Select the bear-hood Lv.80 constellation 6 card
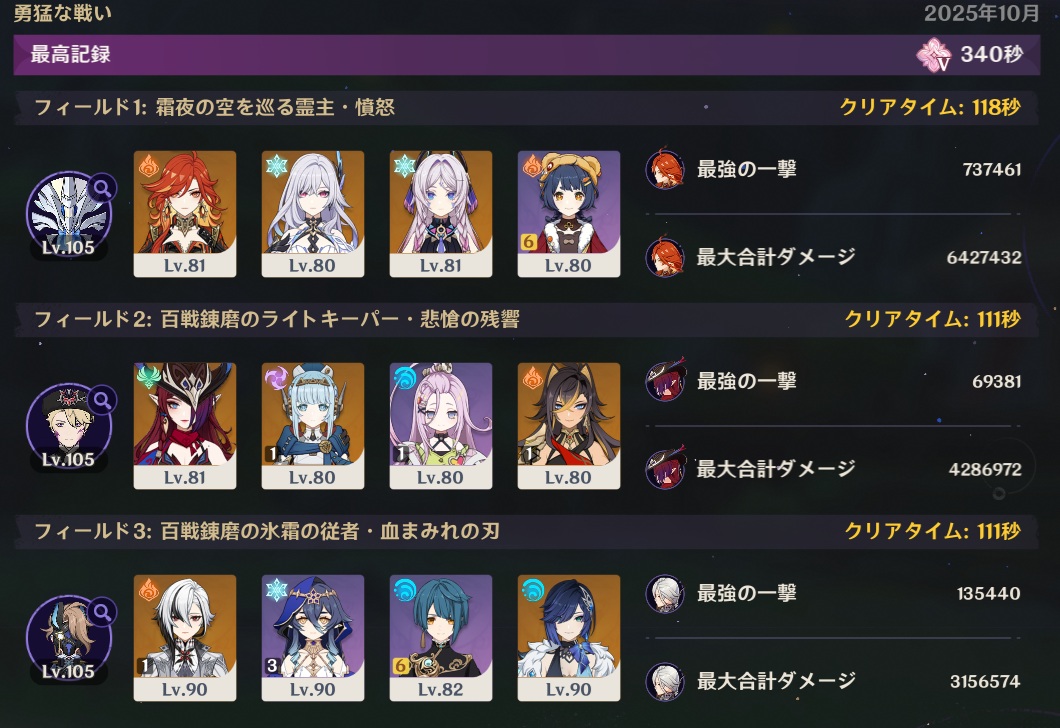 (569, 214)
